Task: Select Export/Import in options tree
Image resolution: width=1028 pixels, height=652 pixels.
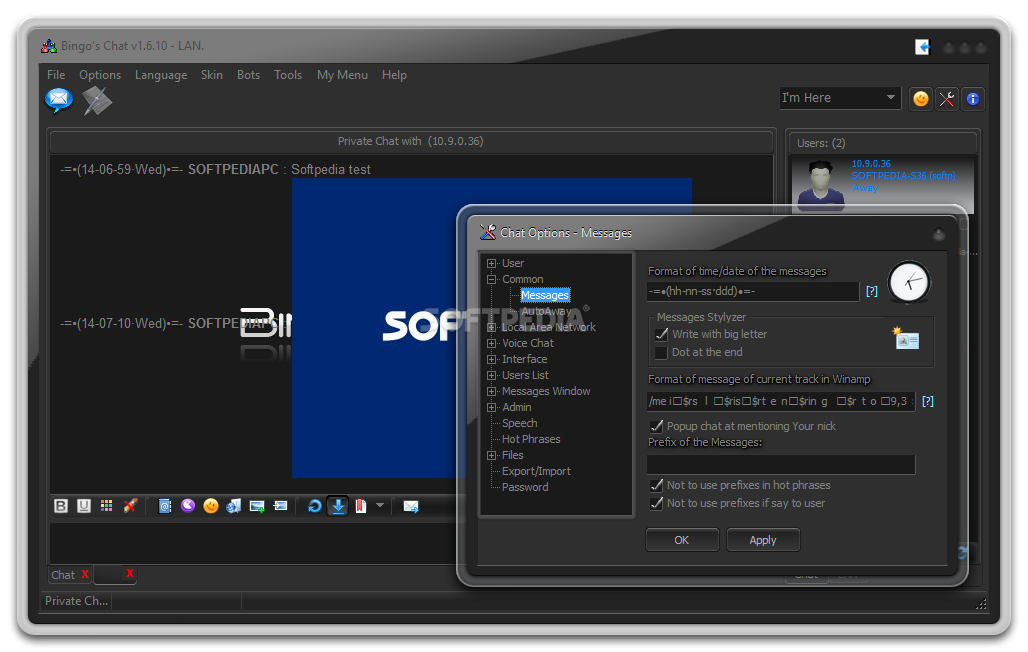Action: [x=536, y=472]
